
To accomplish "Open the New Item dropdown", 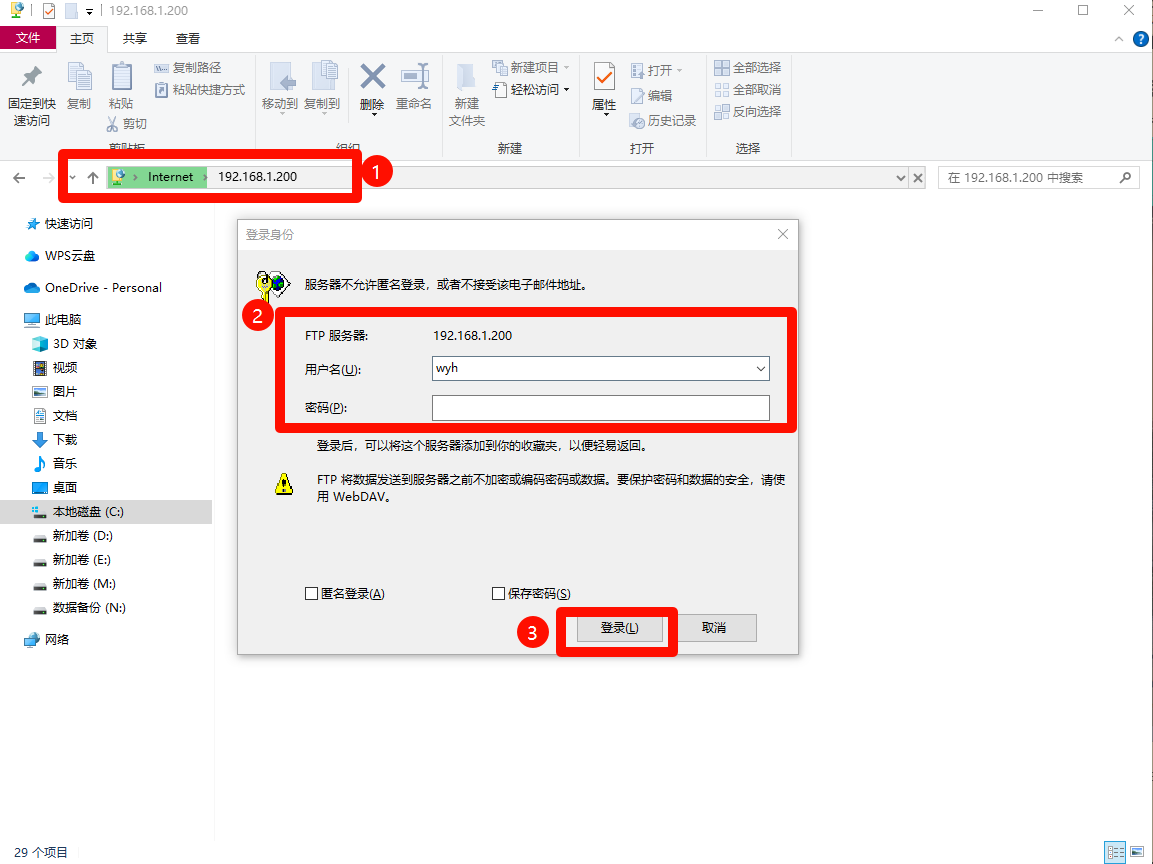I will 531,68.
